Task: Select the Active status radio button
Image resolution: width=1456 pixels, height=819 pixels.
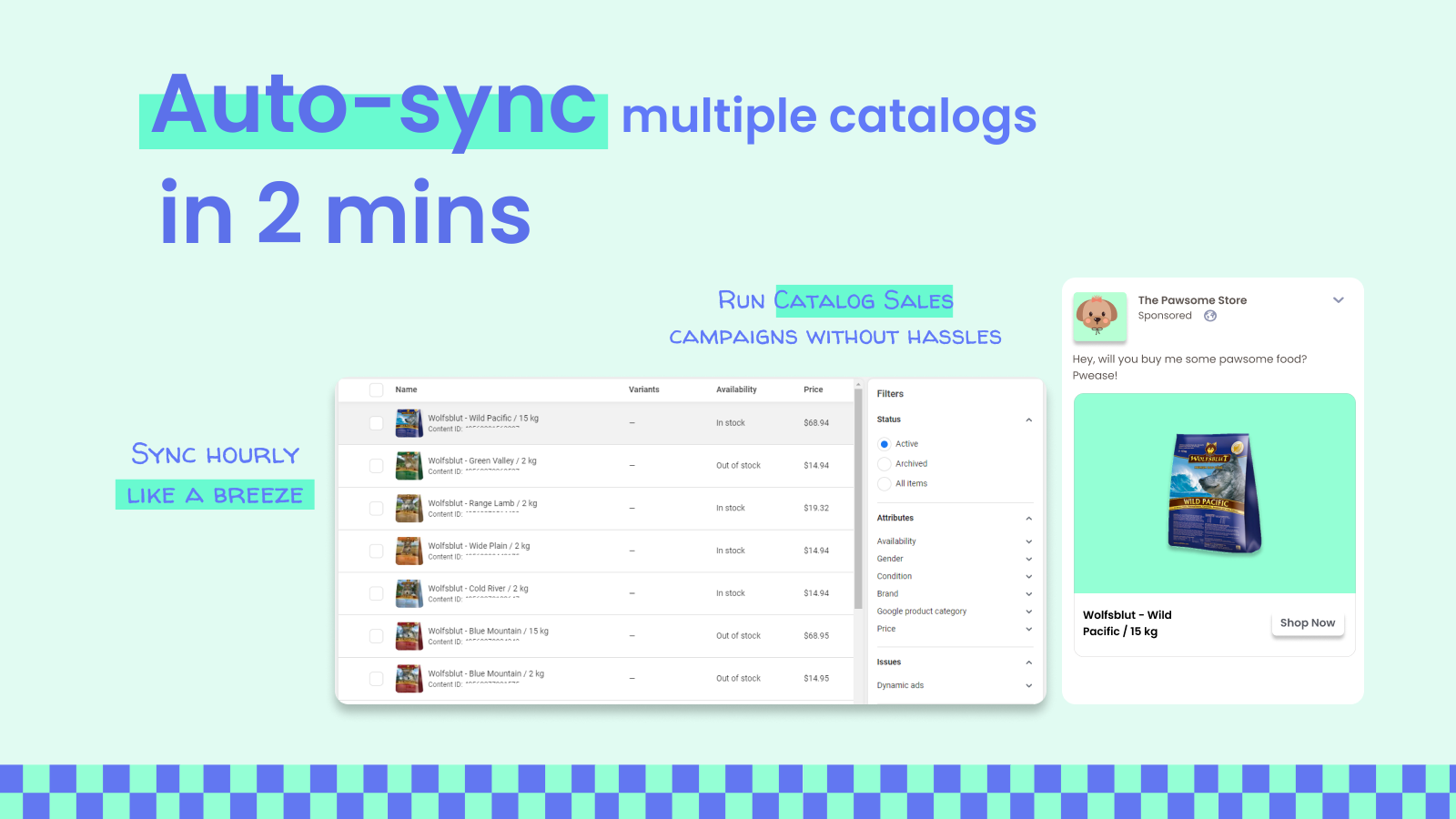Action: pos(884,443)
